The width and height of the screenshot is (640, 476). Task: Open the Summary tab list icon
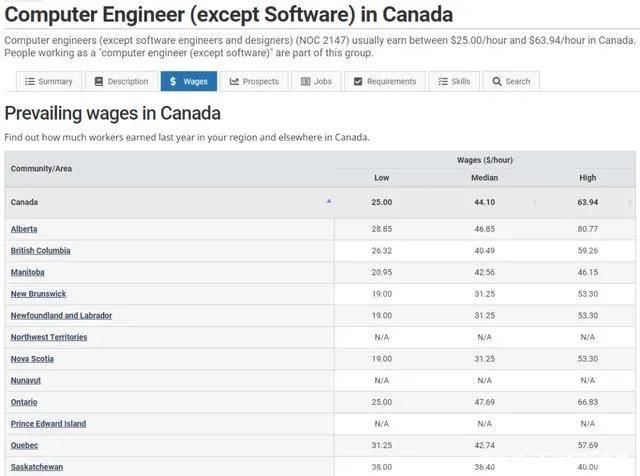[30, 82]
